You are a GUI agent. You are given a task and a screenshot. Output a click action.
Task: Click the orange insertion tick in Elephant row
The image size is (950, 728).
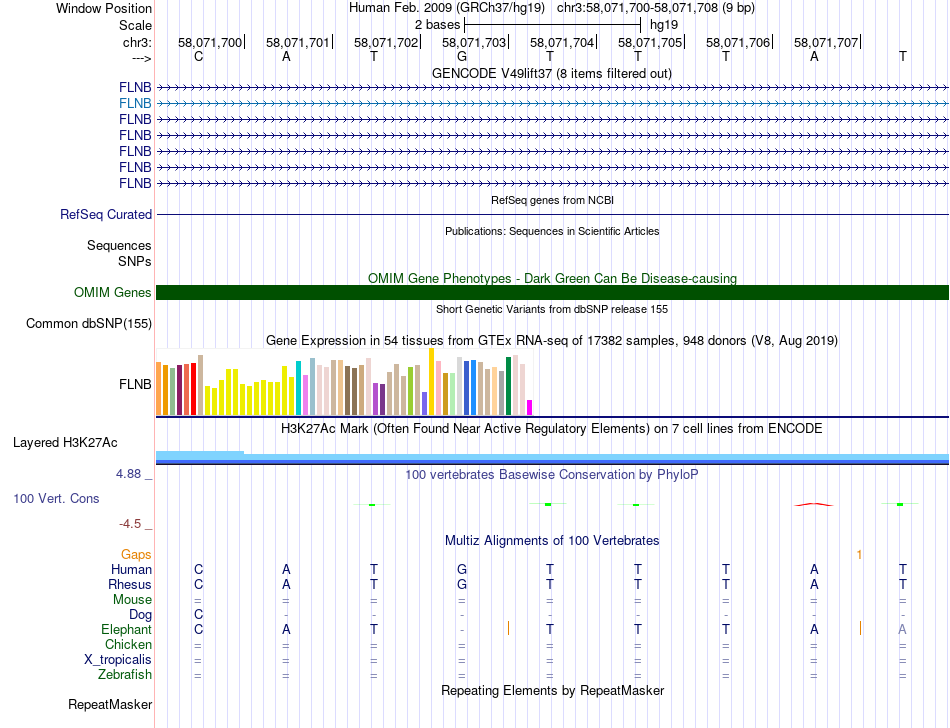click(509, 628)
